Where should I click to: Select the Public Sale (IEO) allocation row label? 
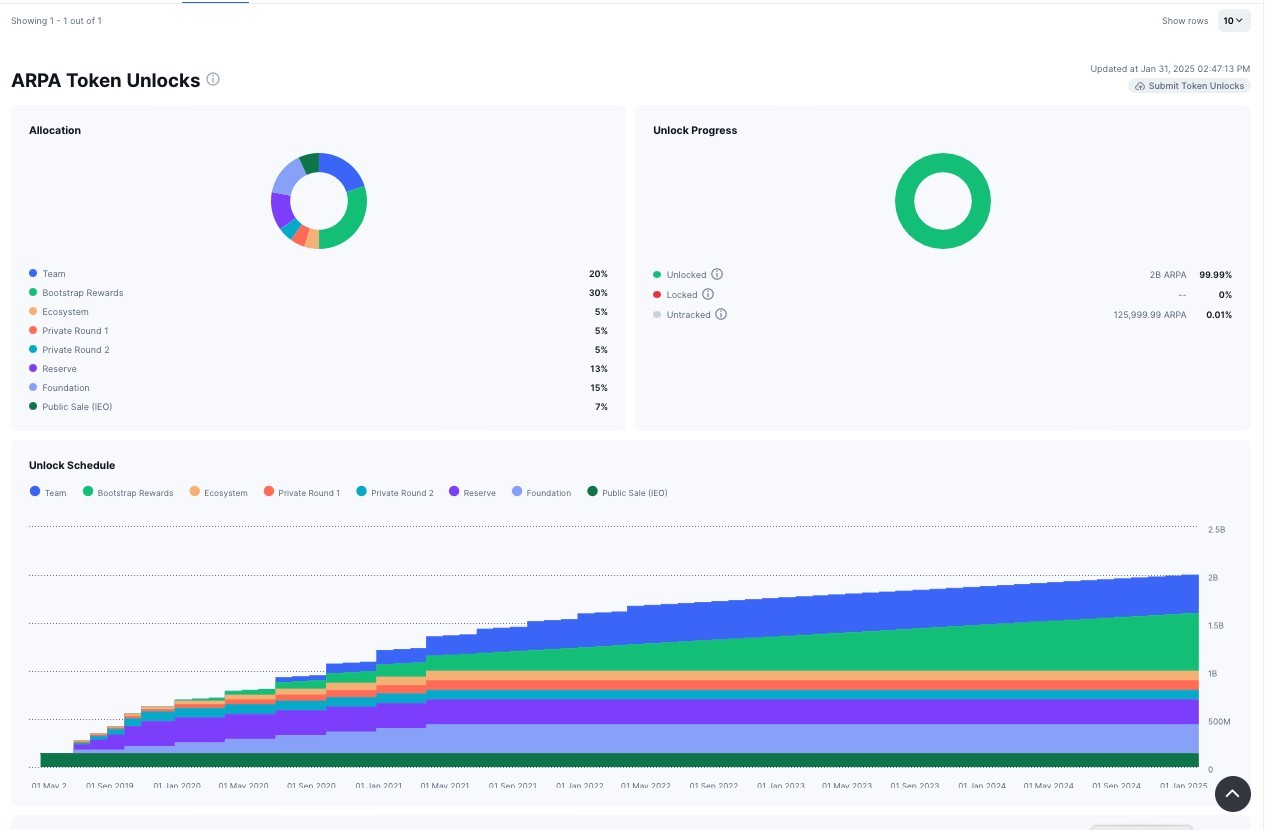[x=77, y=407]
